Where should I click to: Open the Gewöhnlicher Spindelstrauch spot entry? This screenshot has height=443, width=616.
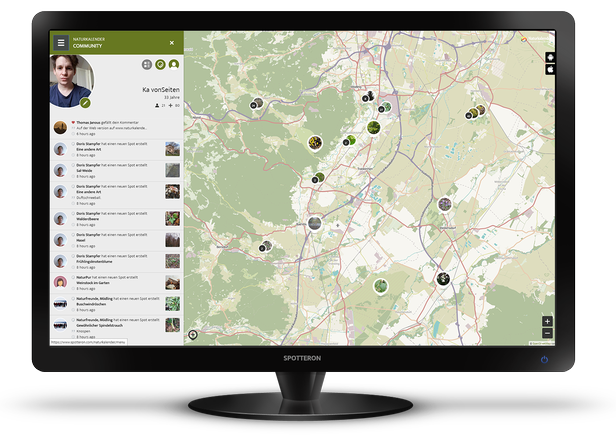tap(117, 328)
